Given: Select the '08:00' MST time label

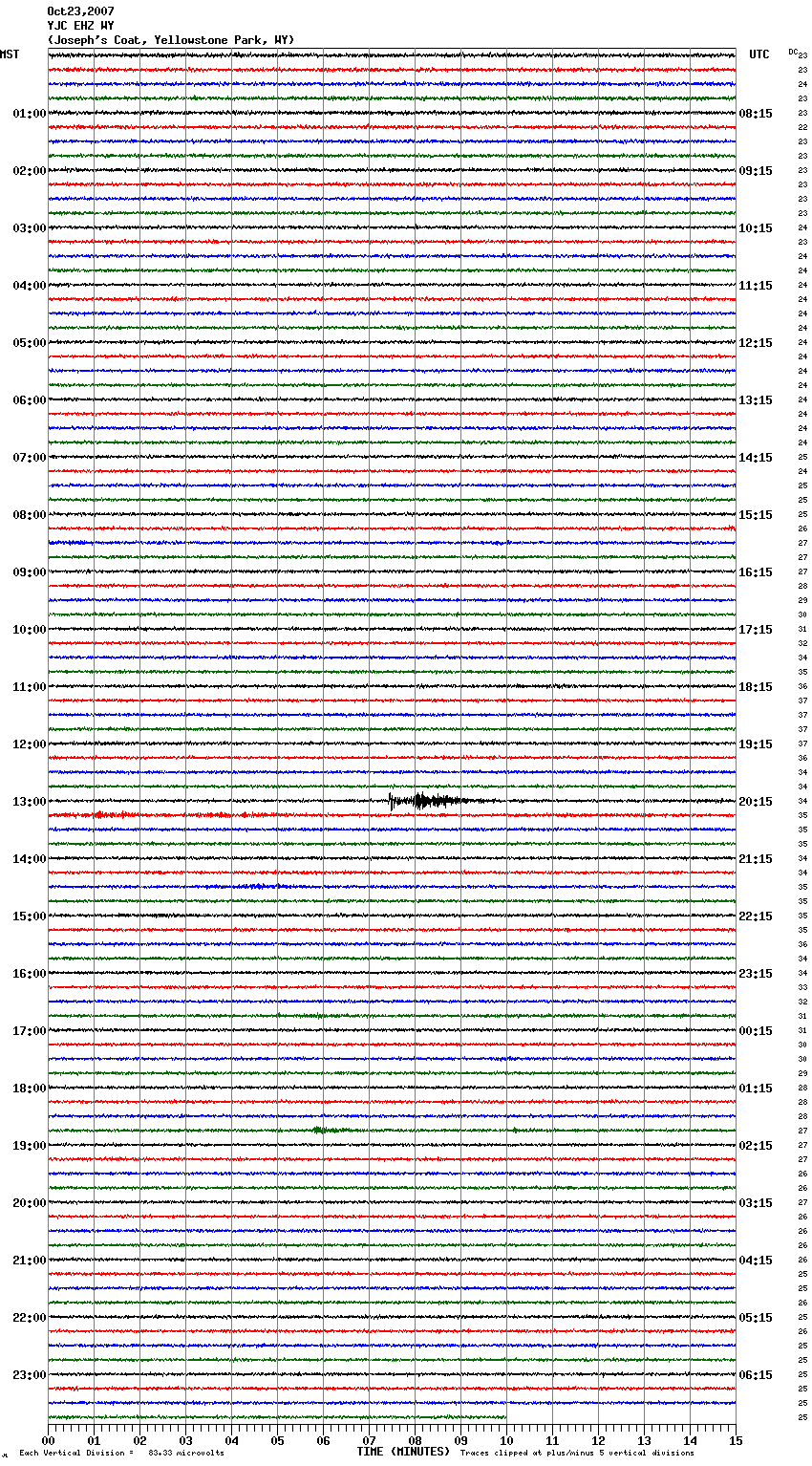Looking at the screenshot, I should coord(29,515).
